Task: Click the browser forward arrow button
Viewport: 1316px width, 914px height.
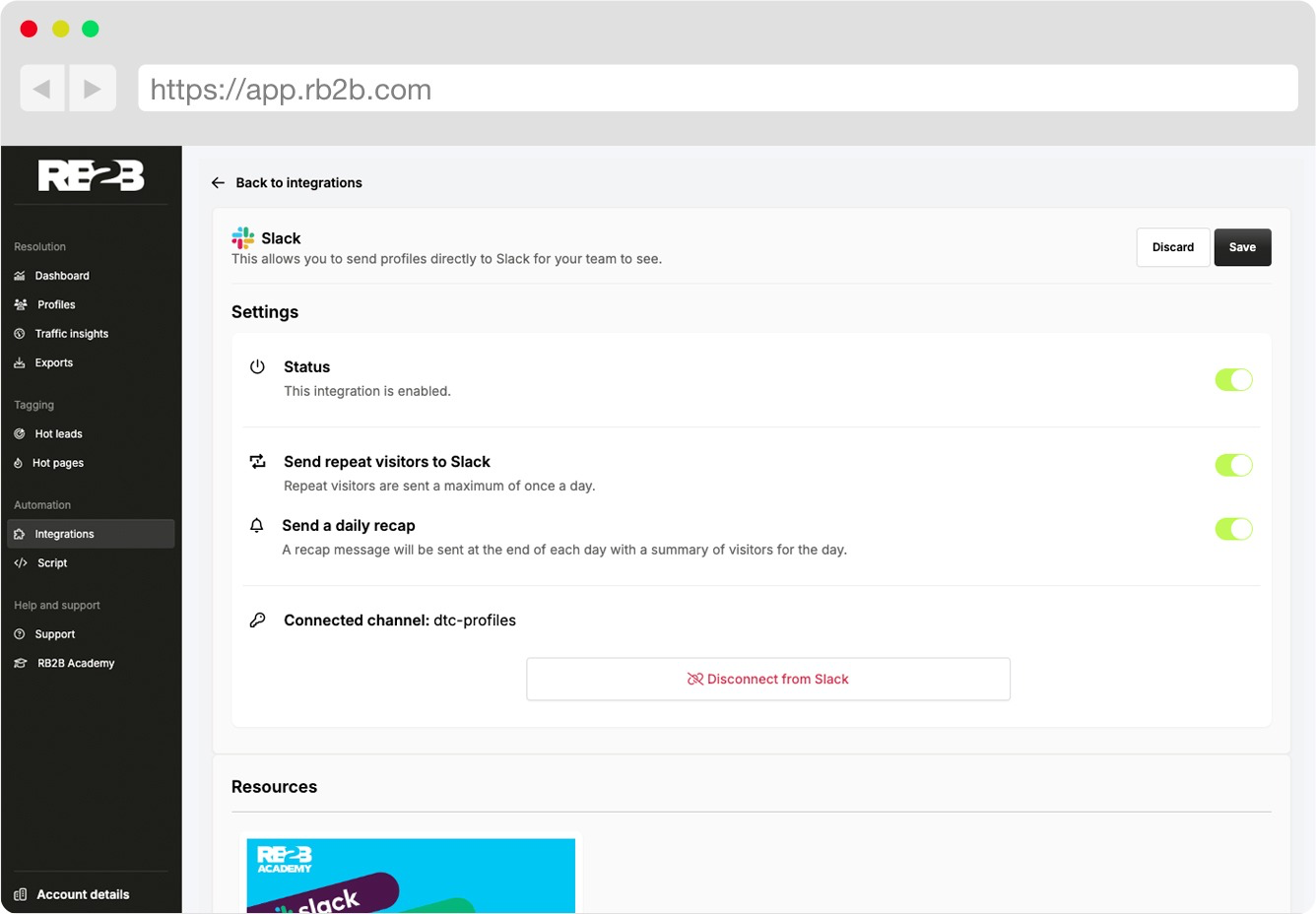Action: point(92,89)
